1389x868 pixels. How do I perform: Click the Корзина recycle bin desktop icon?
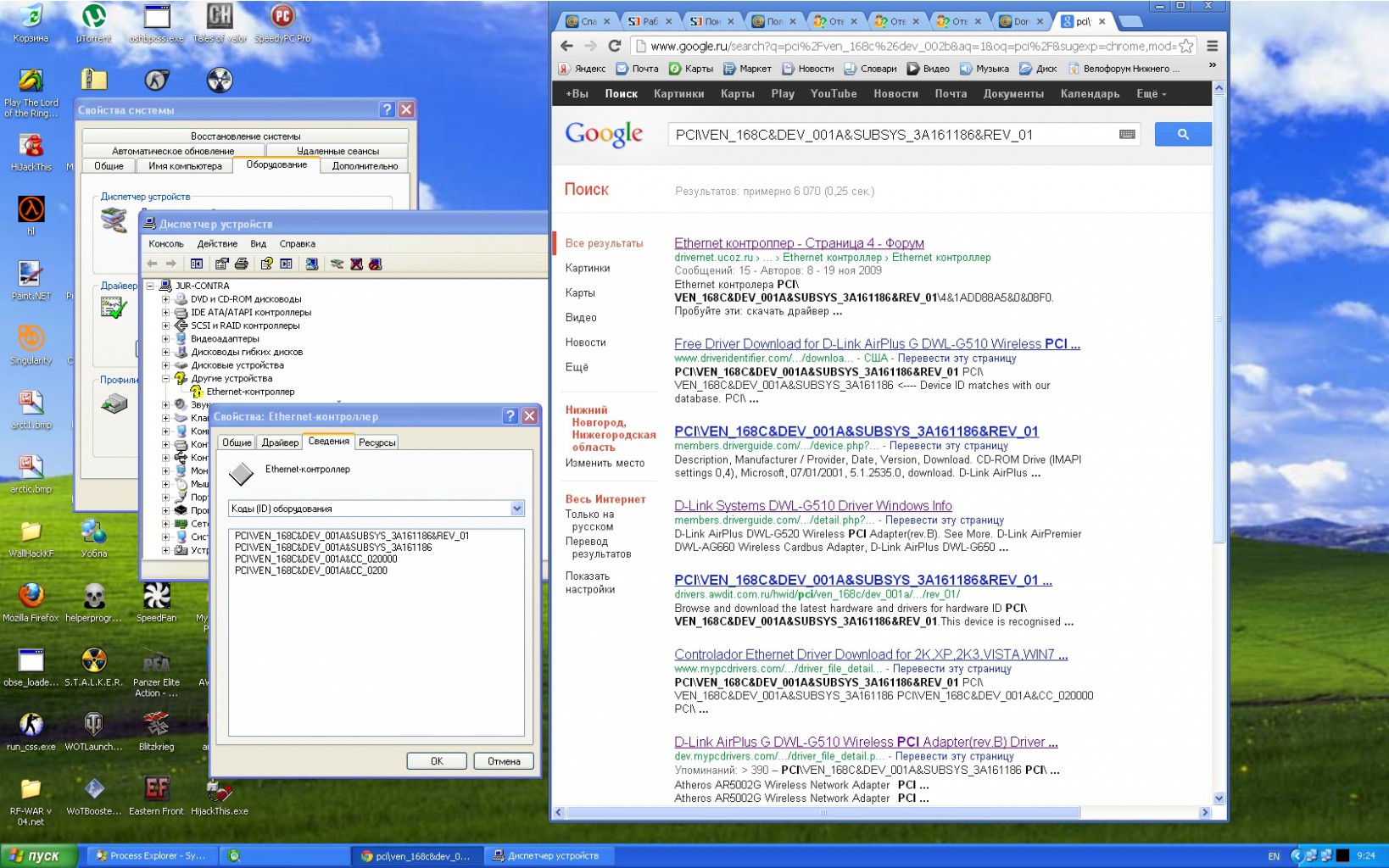pyautogui.click(x=31, y=24)
